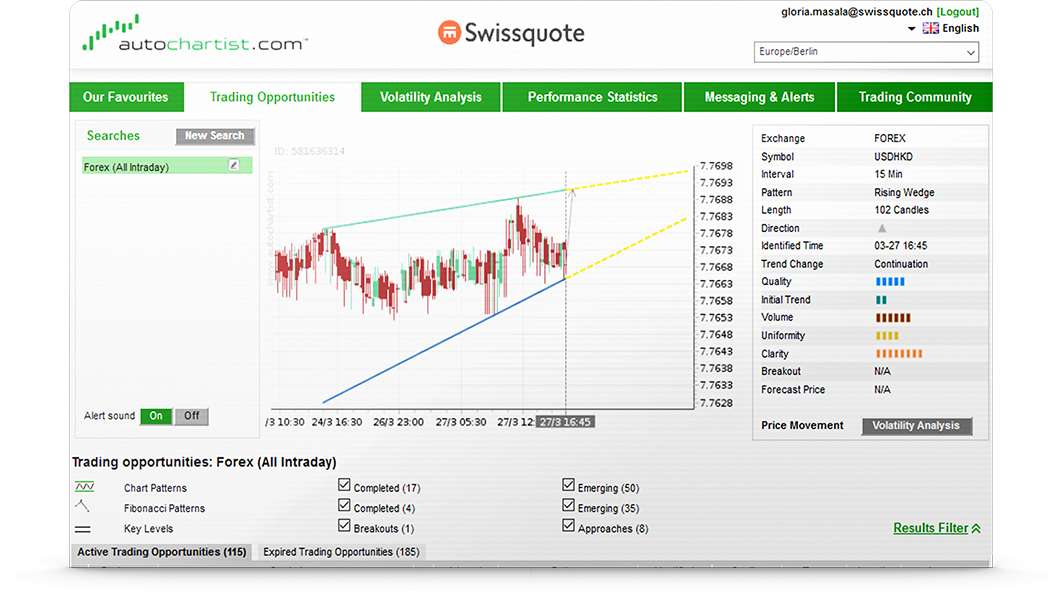Click the blue Quality rating bars
Screen dimensions: 1062x594
click(x=890, y=282)
